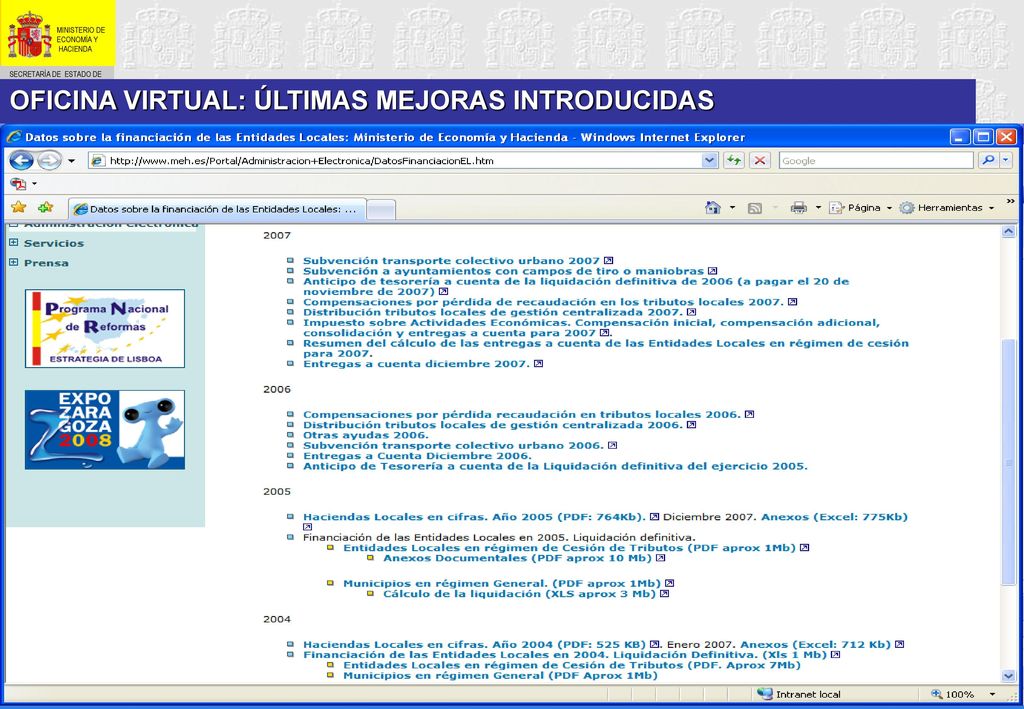Click the browser Back arrow button
The width and height of the screenshot is (1024, 709).
click(x=22, y=160)
